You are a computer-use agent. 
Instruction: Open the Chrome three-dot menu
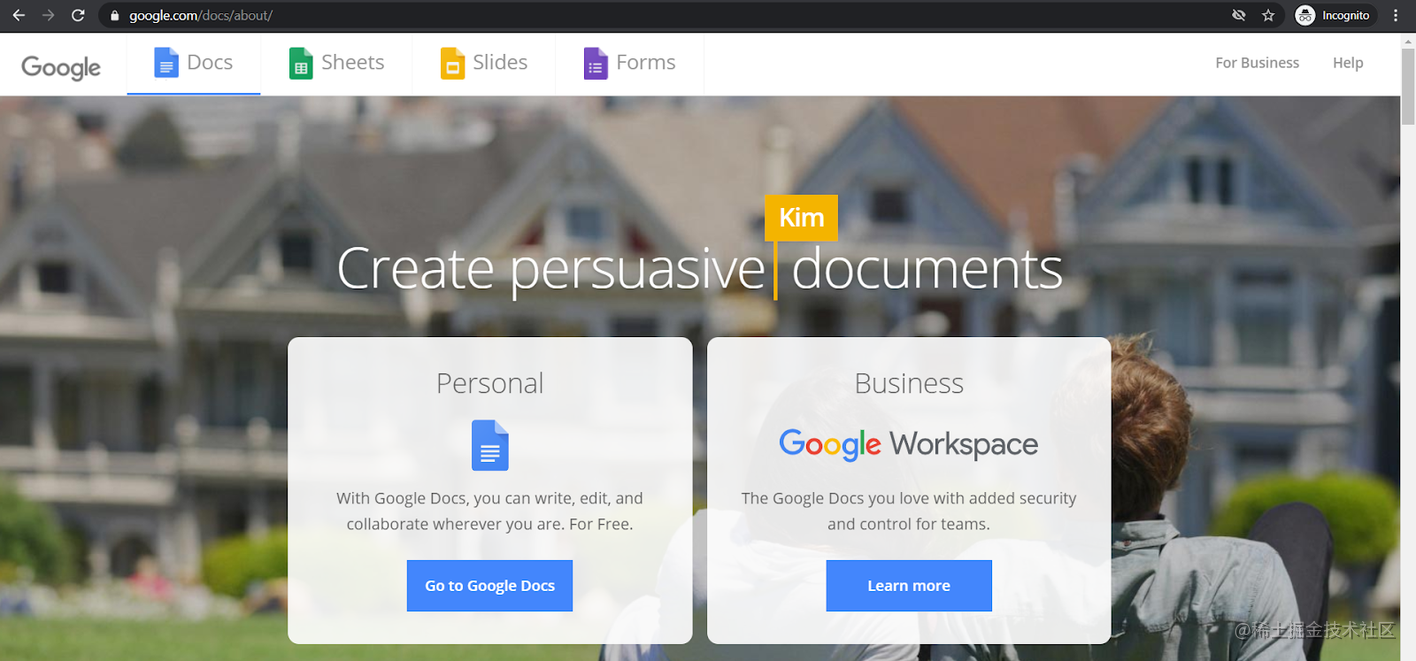point(1396,15)
